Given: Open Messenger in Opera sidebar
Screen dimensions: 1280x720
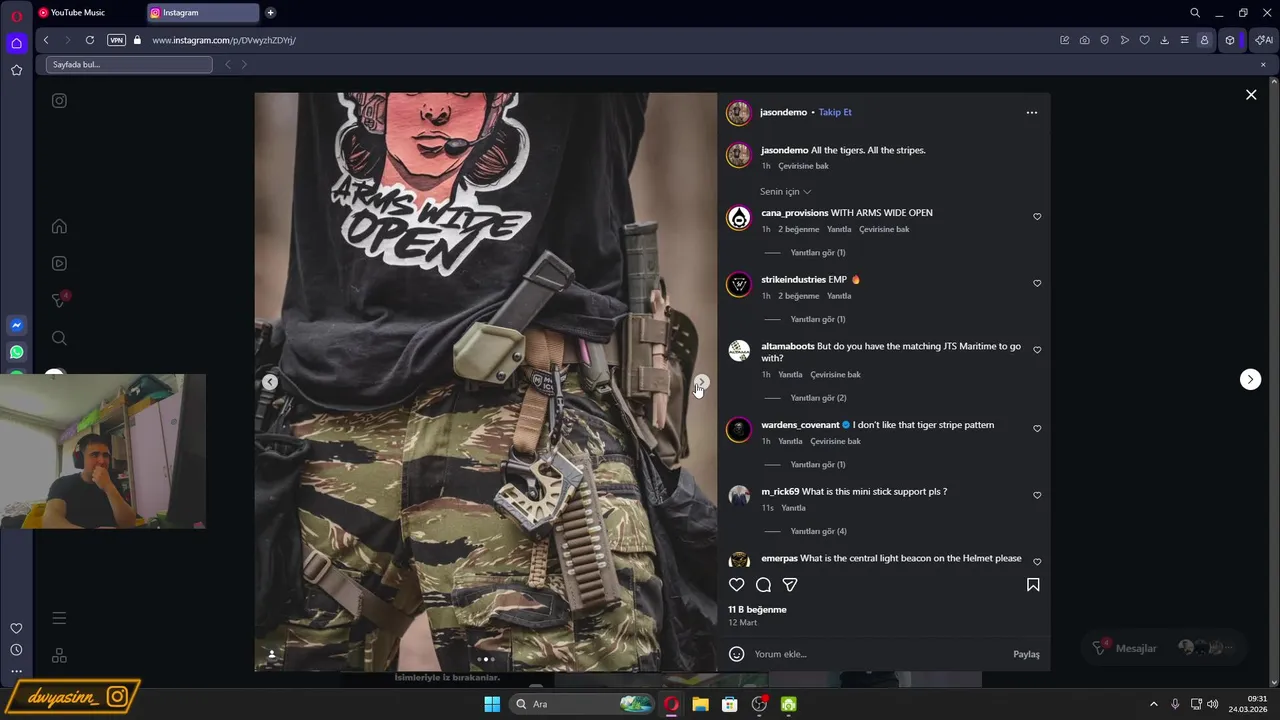Looking at the screenshot, I should (x=16, y=325).
